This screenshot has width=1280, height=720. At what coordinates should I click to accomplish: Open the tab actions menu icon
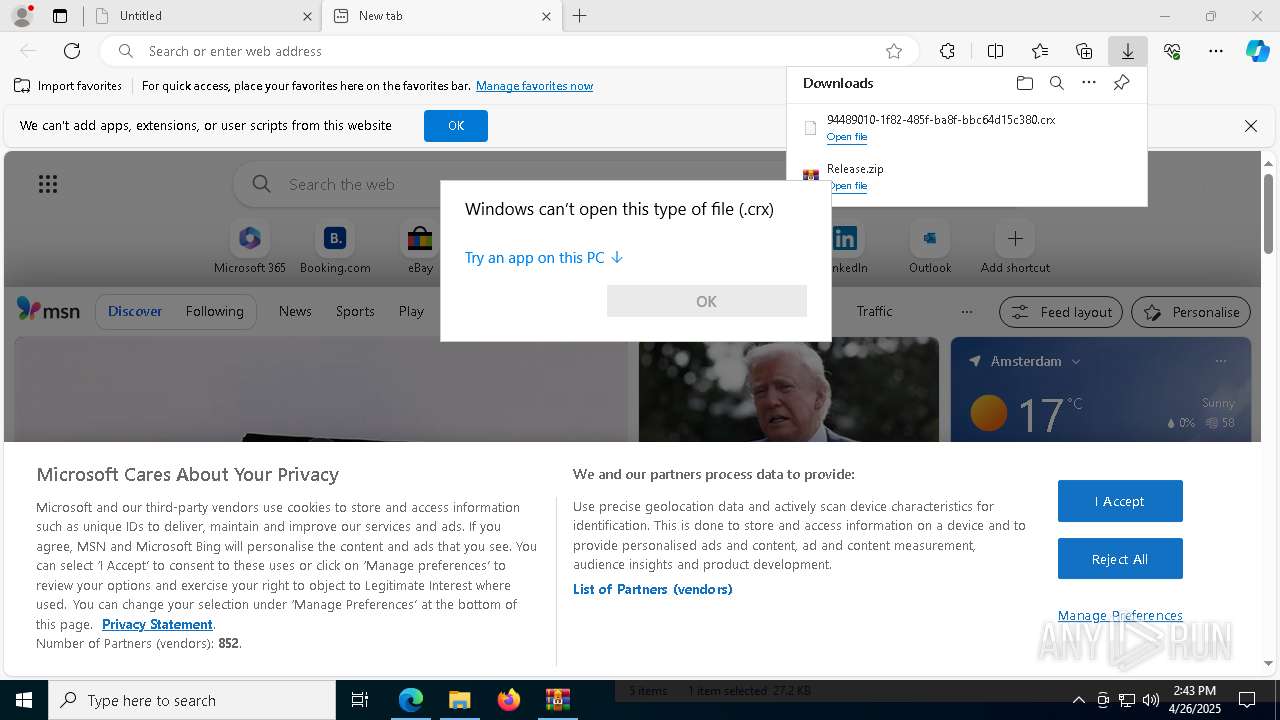(60, 16)
